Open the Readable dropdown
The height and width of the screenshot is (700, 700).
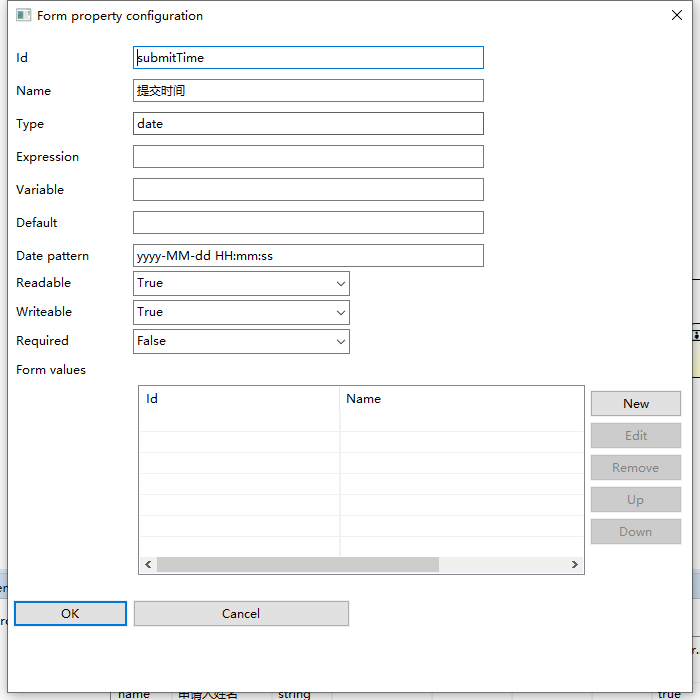241,284
